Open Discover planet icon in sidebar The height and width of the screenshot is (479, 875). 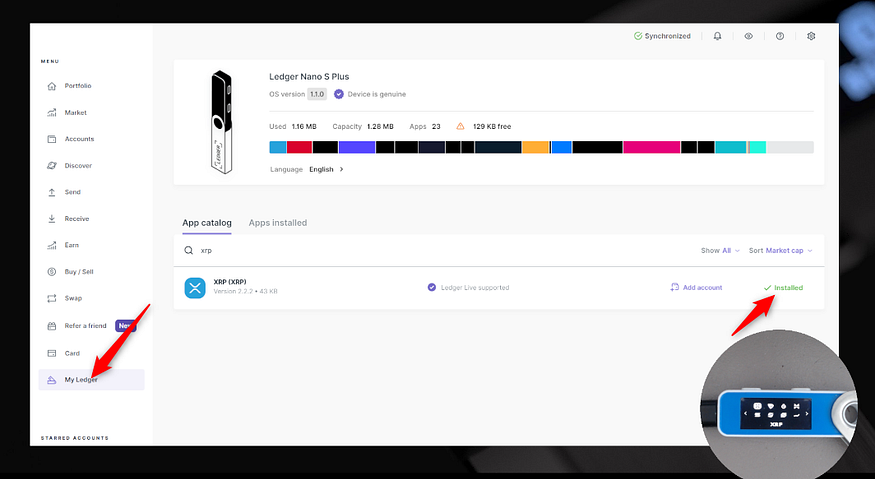point(52,166)
